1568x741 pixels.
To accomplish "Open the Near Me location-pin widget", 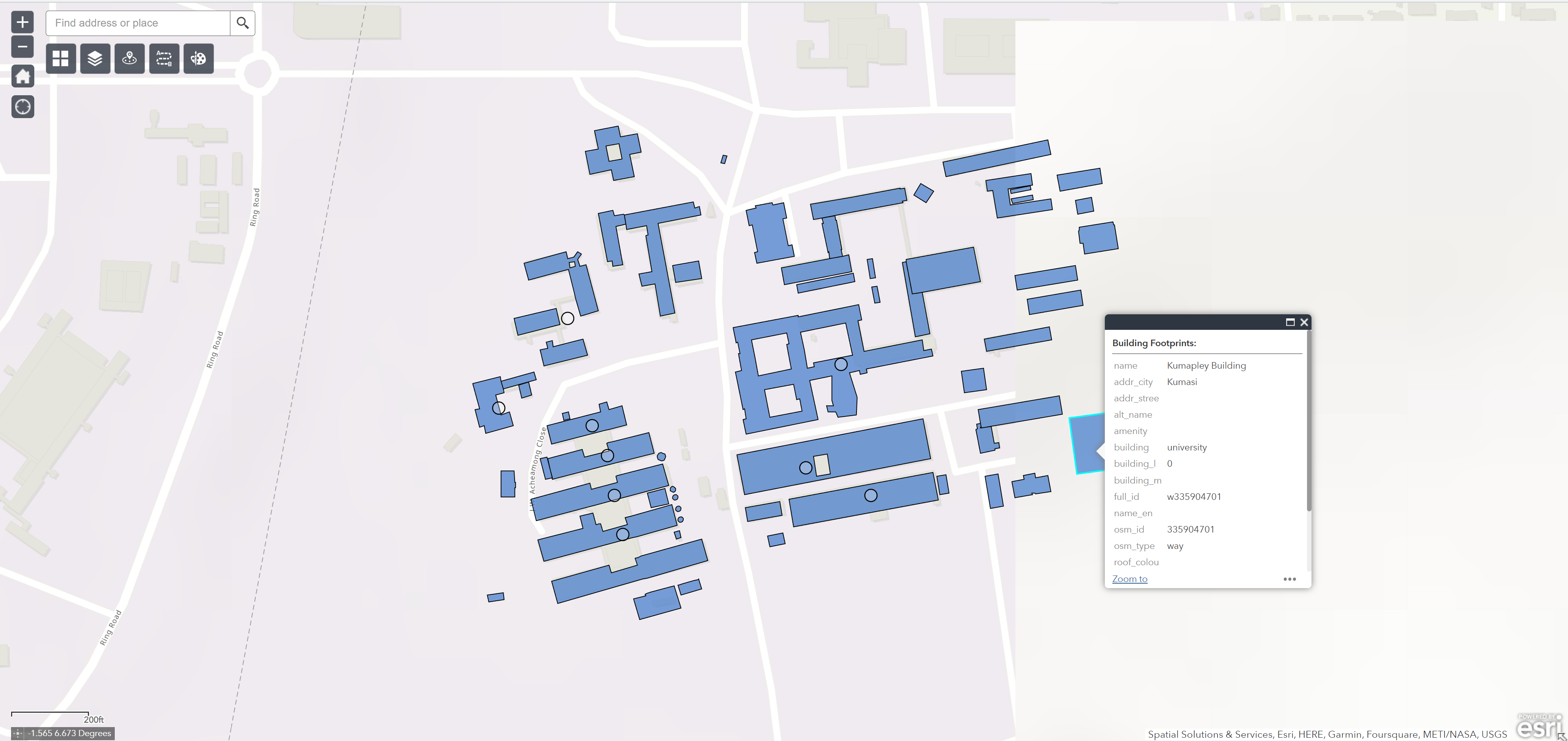I will click(129, 58).
